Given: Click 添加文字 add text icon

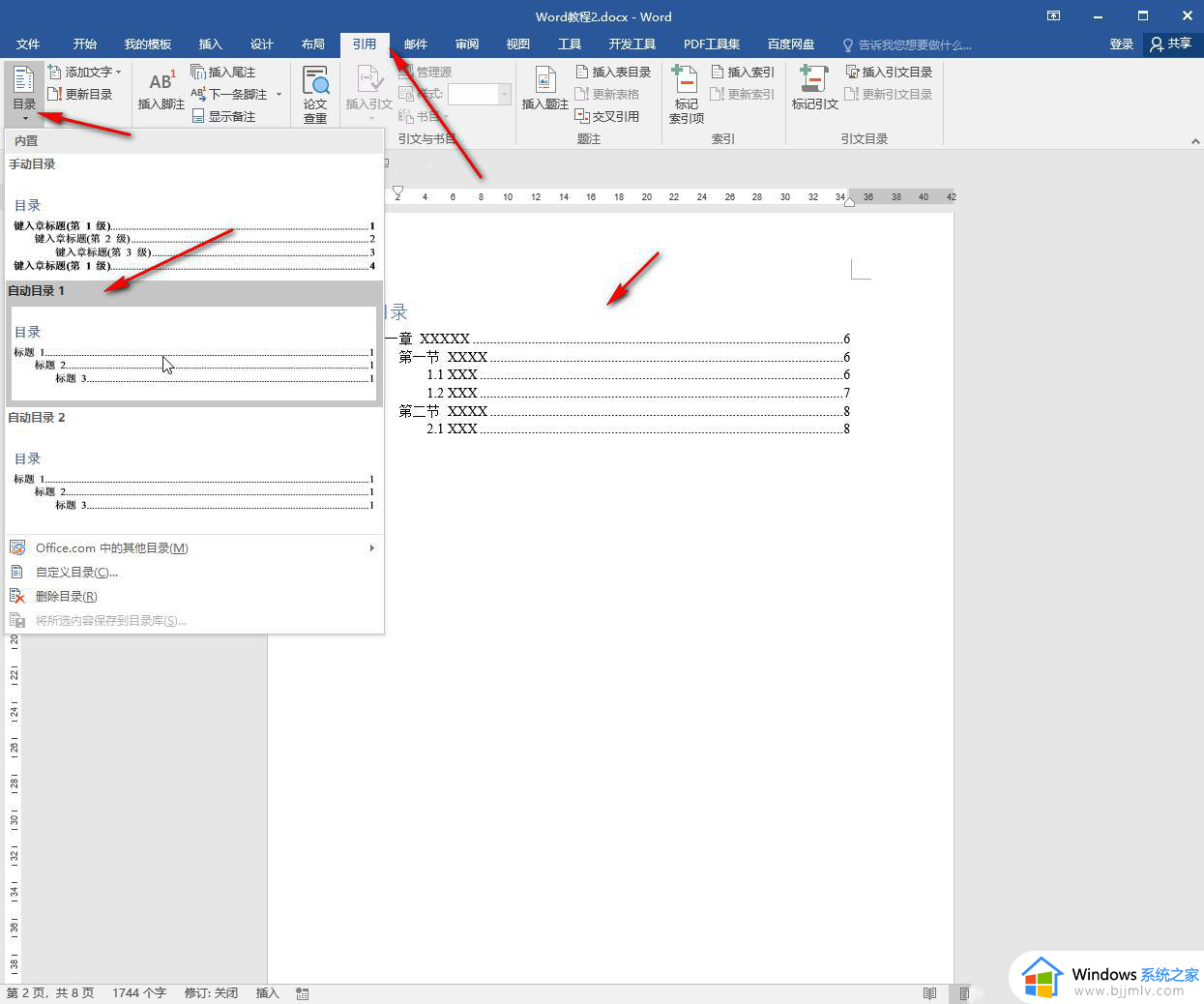Looking at the screenshot, I should point(55,72).
